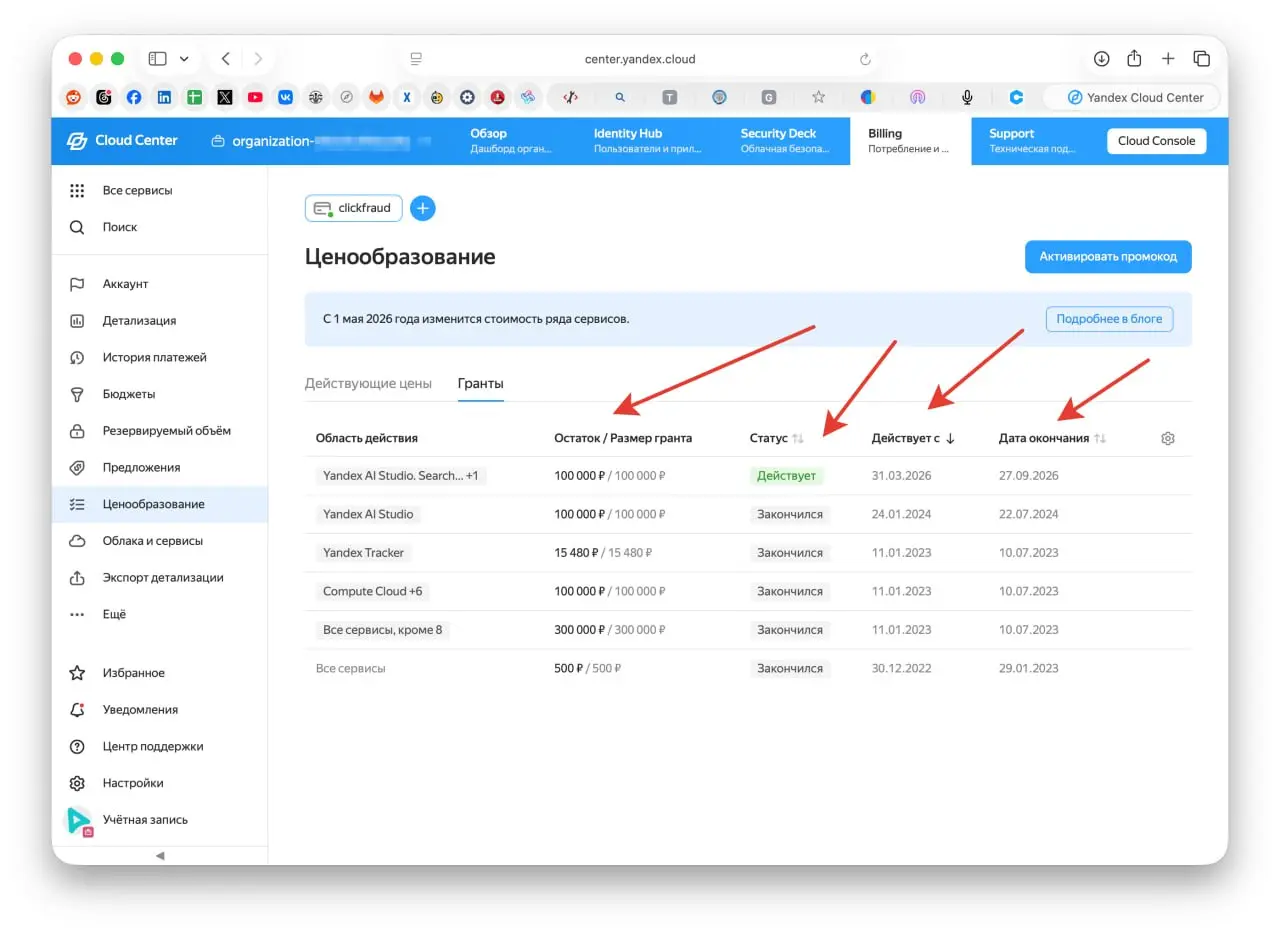This screenshot has width=1280, height=933.
Task: Open Настройки via the gear icon
Action: pos(77,783)
